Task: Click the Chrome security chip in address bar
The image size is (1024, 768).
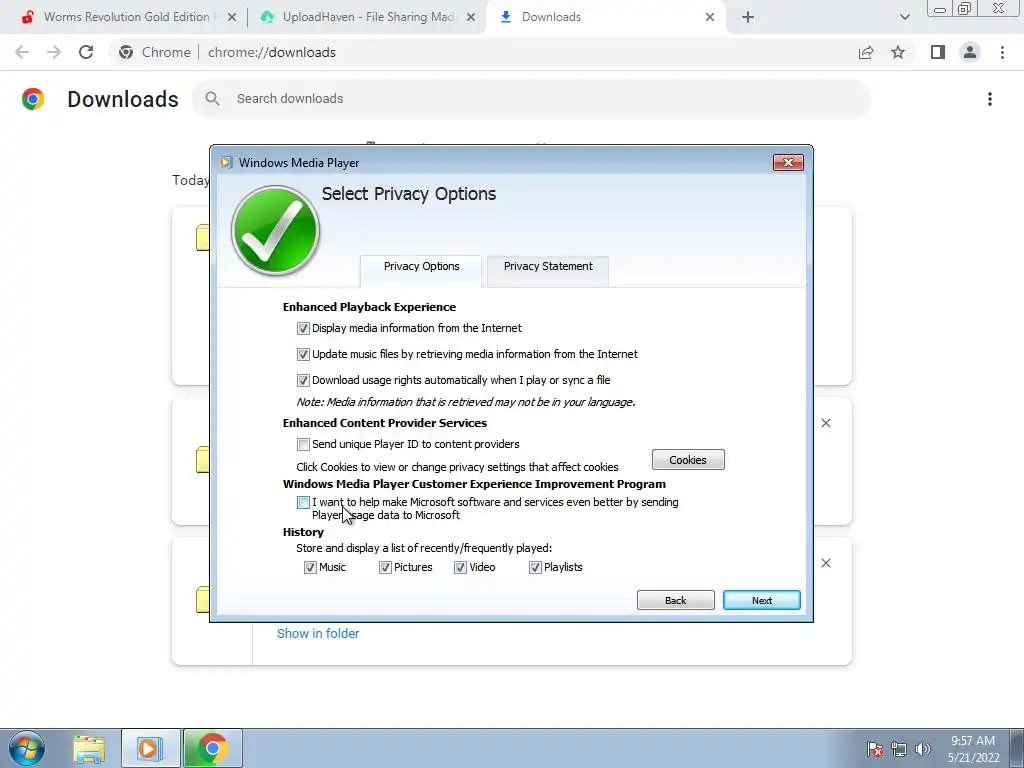Action: coord(155,52)
